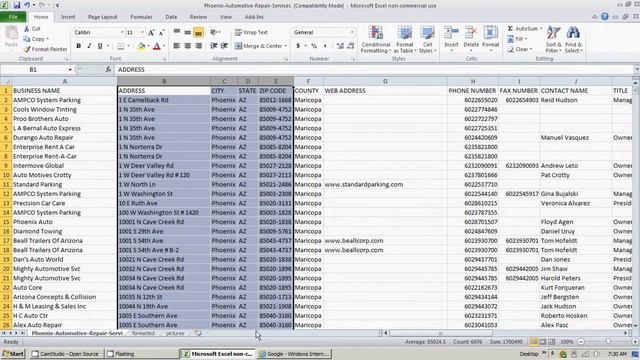640x360 pixels.
Task: Click text orientation icon
Action: coord(213,32)
